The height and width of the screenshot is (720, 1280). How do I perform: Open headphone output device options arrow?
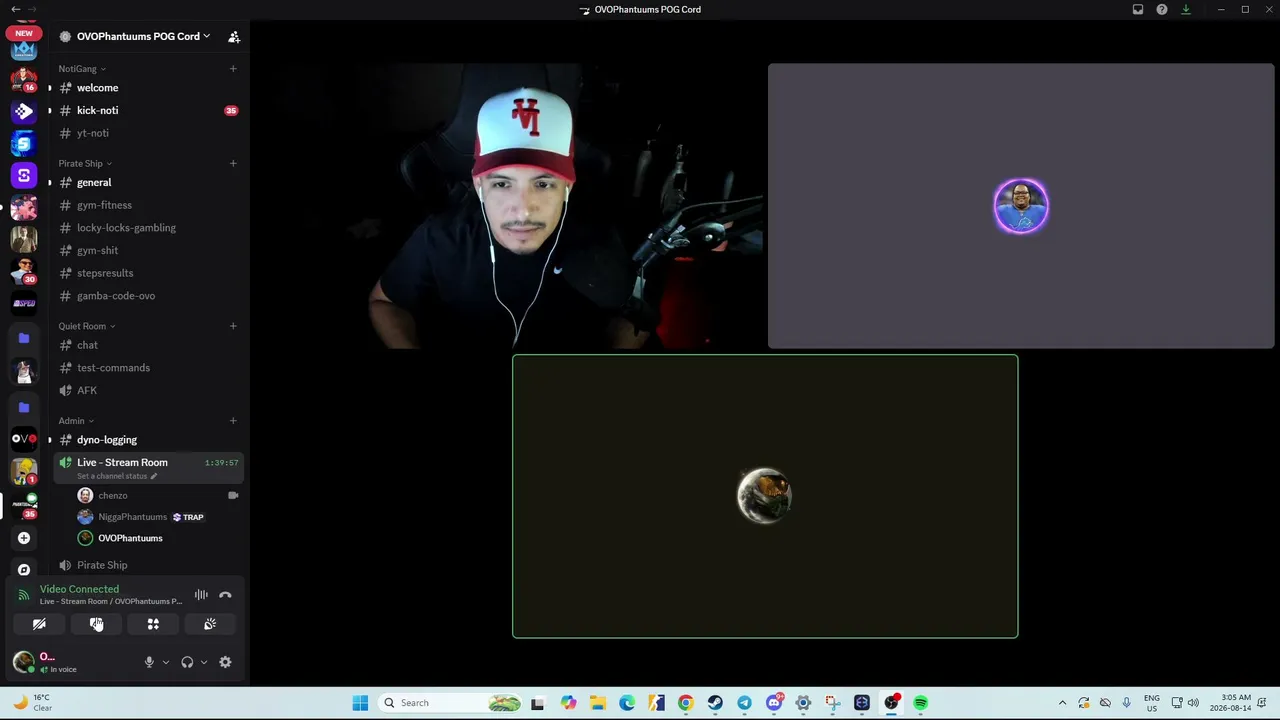204,662
